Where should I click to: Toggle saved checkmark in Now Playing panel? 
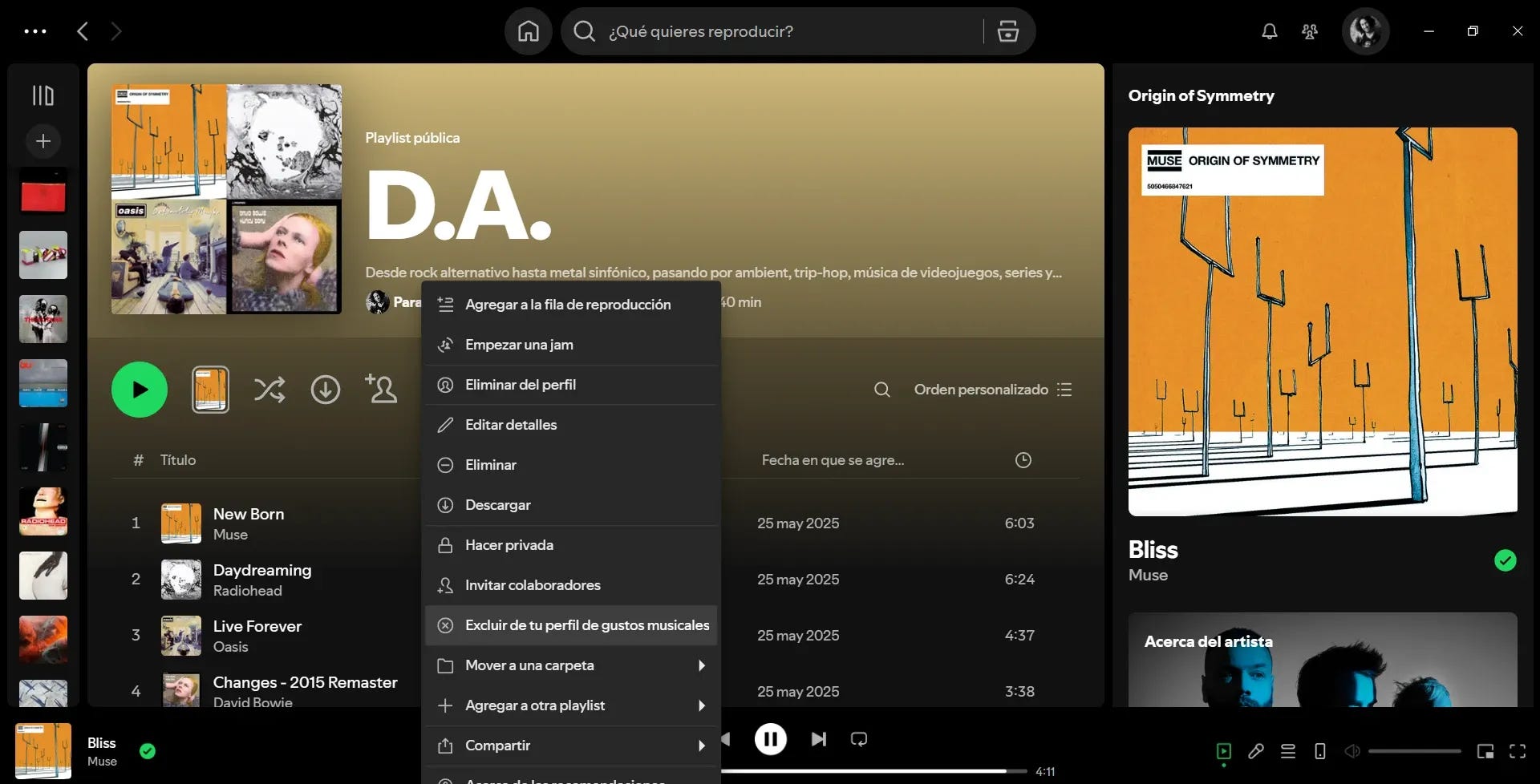tap(1506, 560)
